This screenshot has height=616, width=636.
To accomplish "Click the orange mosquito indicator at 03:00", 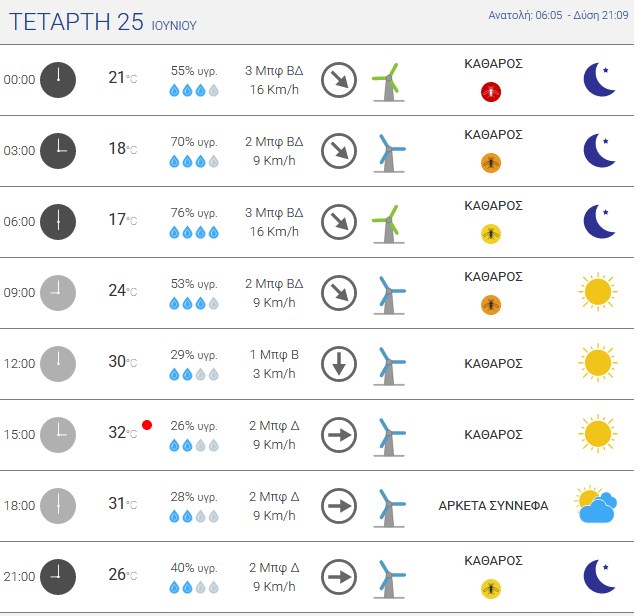I will [x=491, y=163].
